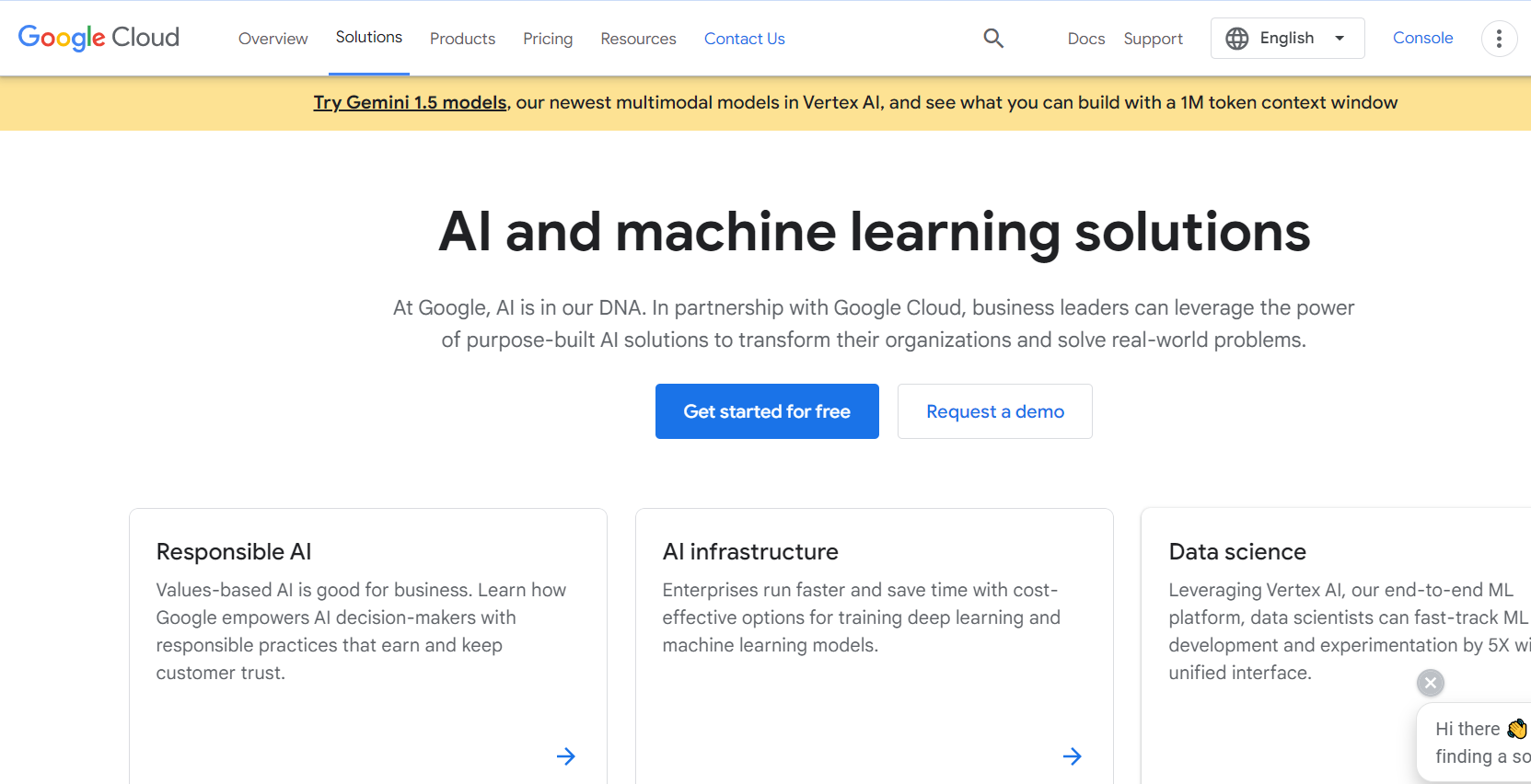The height and width of the screenshot is (784, 1531).
Task: Select the Solutions tab in navigation
Action: click(368, 38)
